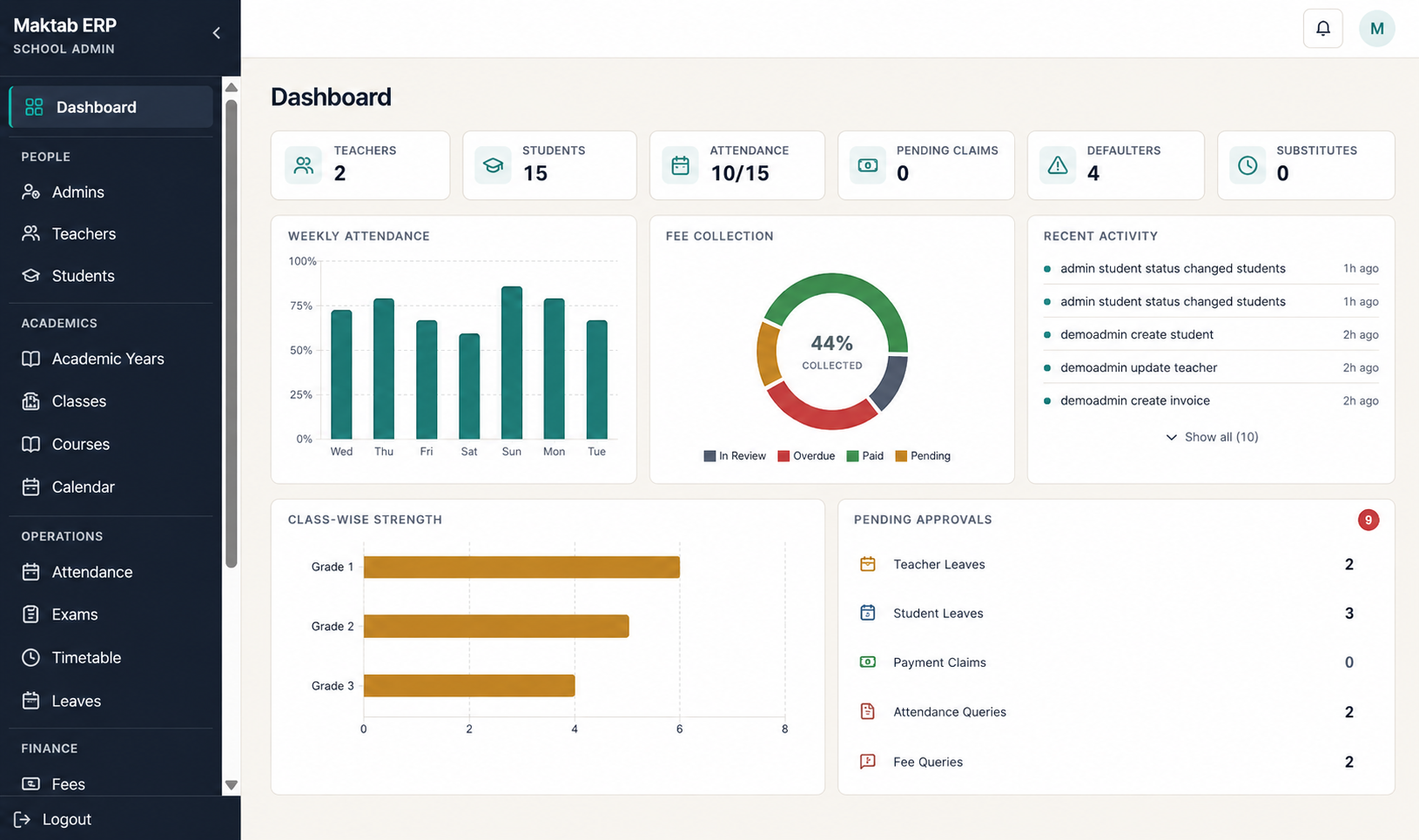Open Teacher Leaves approvals row
Viewport: 1419px width, 840px height.
1115,564
